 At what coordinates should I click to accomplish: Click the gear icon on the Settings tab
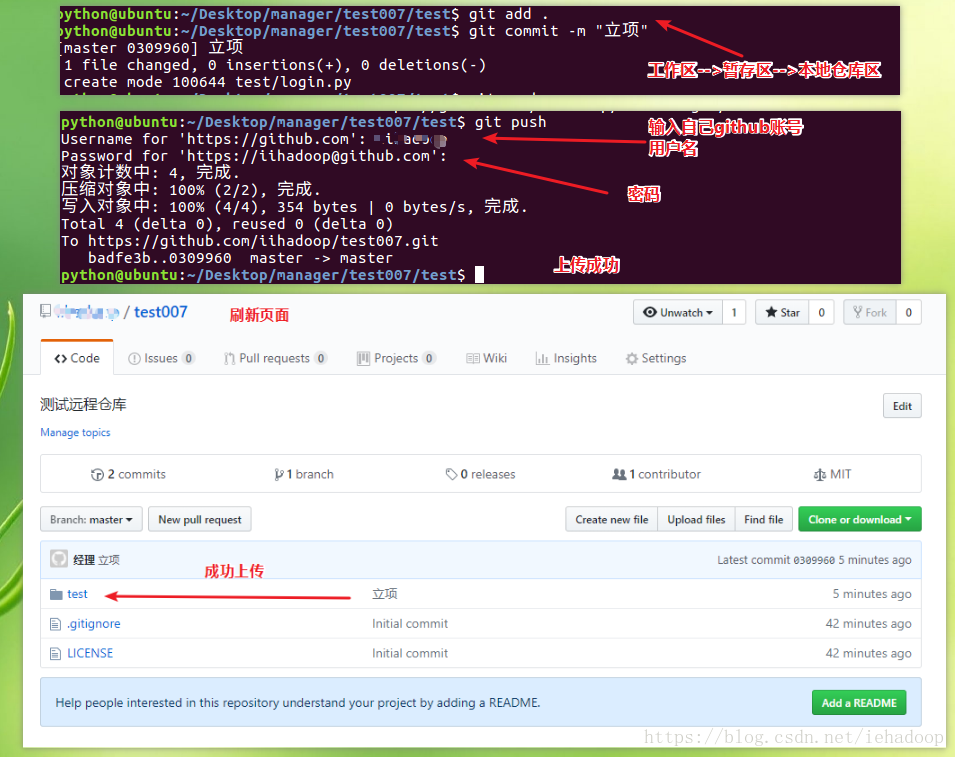[632, 358]
